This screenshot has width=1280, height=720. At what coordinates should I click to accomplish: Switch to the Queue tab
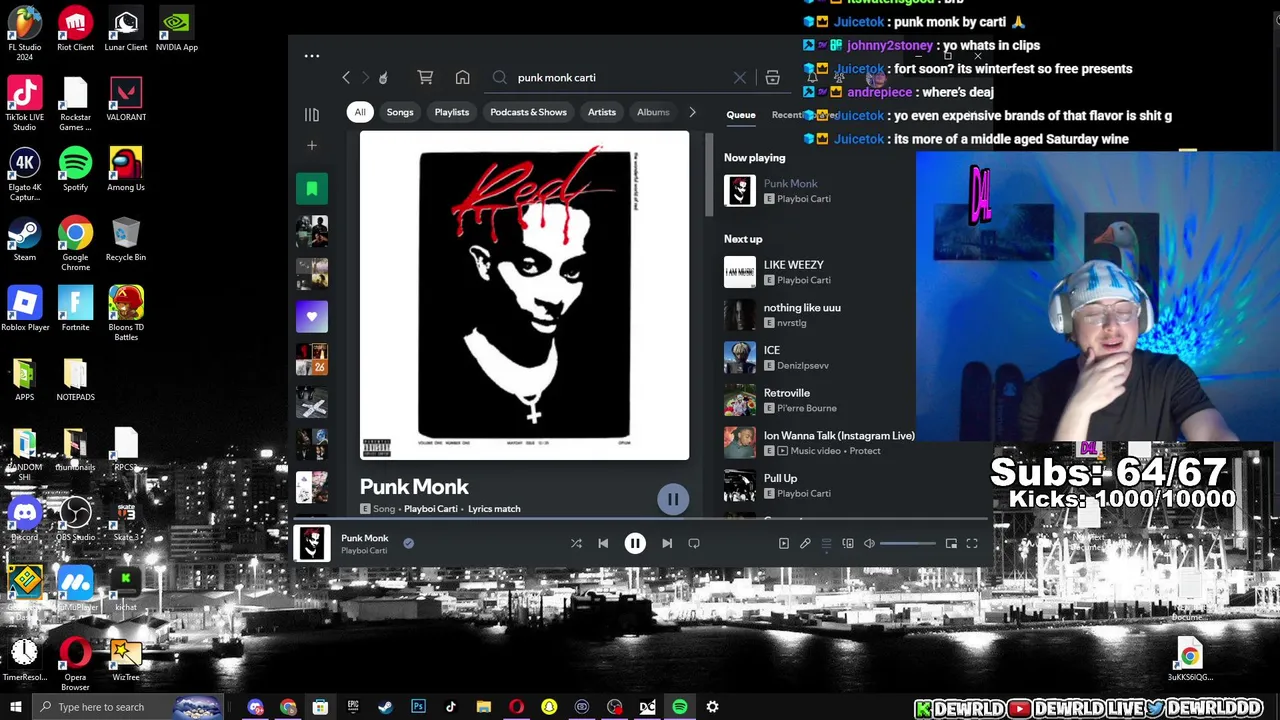click(x=741, y=114)
